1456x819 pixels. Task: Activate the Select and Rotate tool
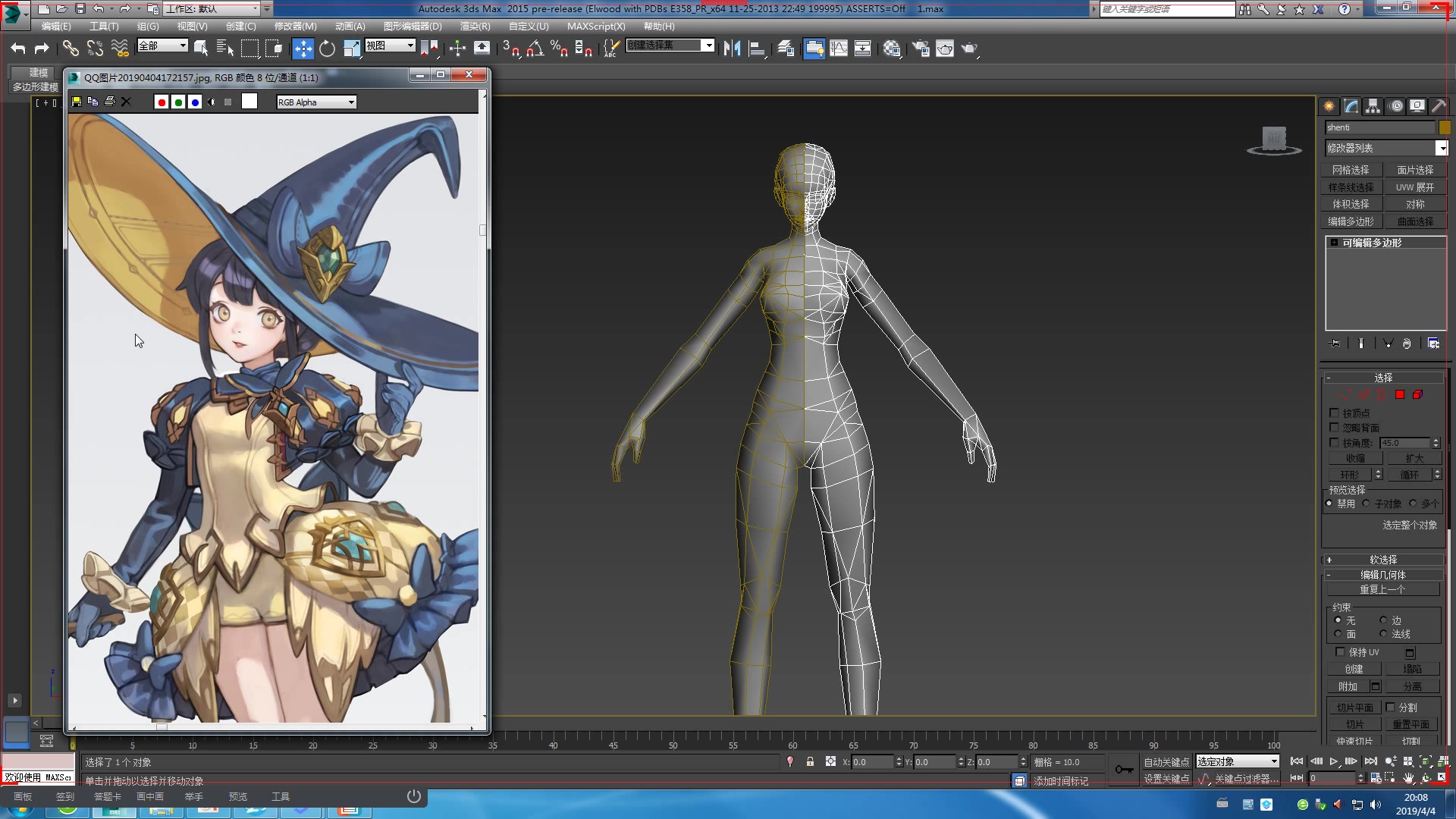click(x=327, y=49)
